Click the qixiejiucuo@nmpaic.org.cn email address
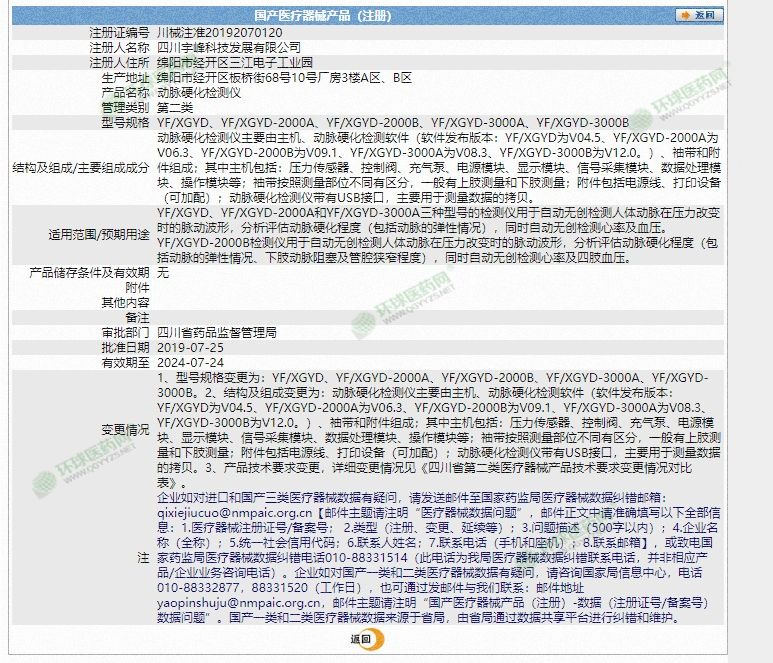 (223, 511)
